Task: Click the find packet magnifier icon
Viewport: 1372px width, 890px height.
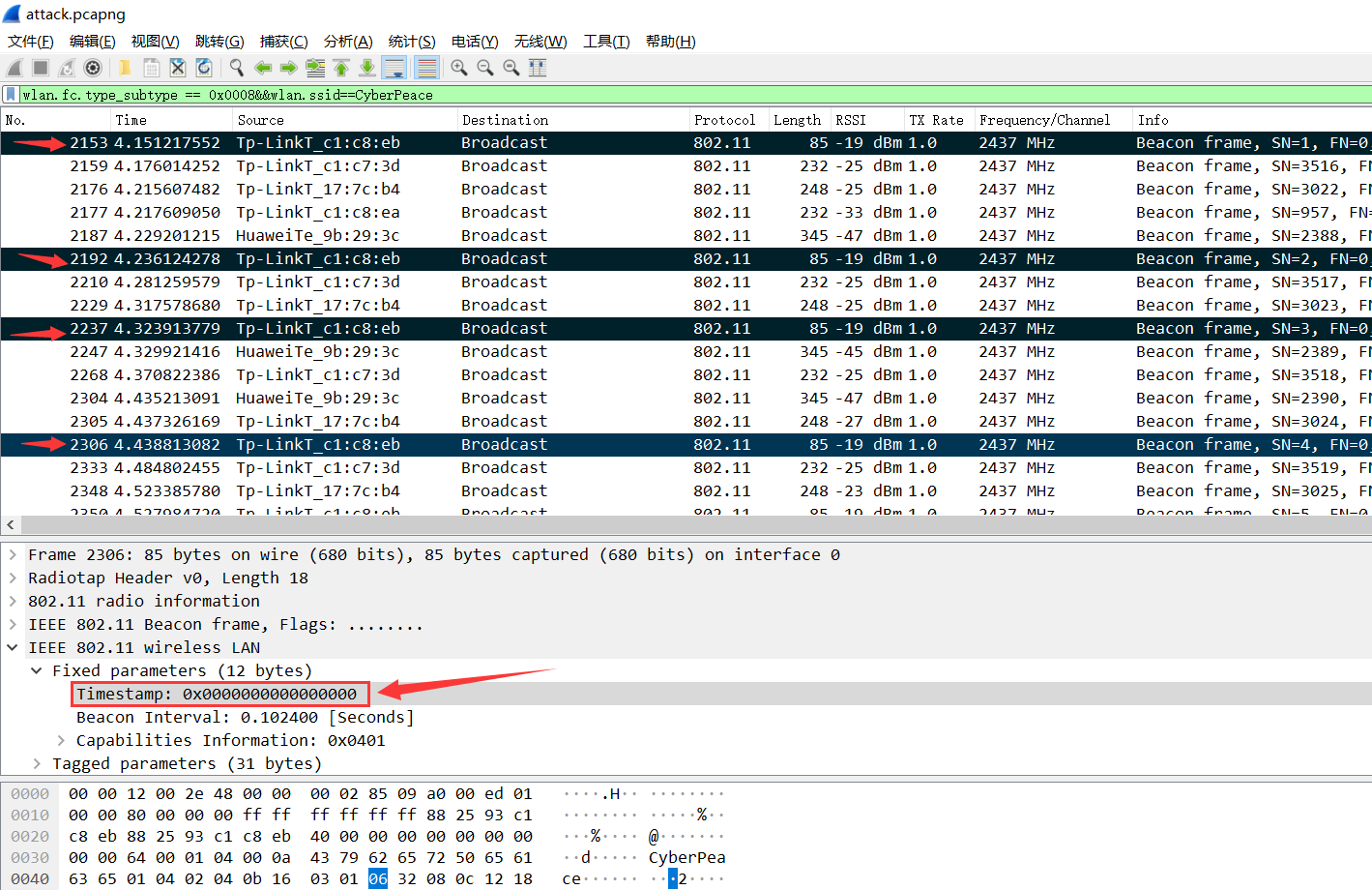Action: tap(236, 68)
